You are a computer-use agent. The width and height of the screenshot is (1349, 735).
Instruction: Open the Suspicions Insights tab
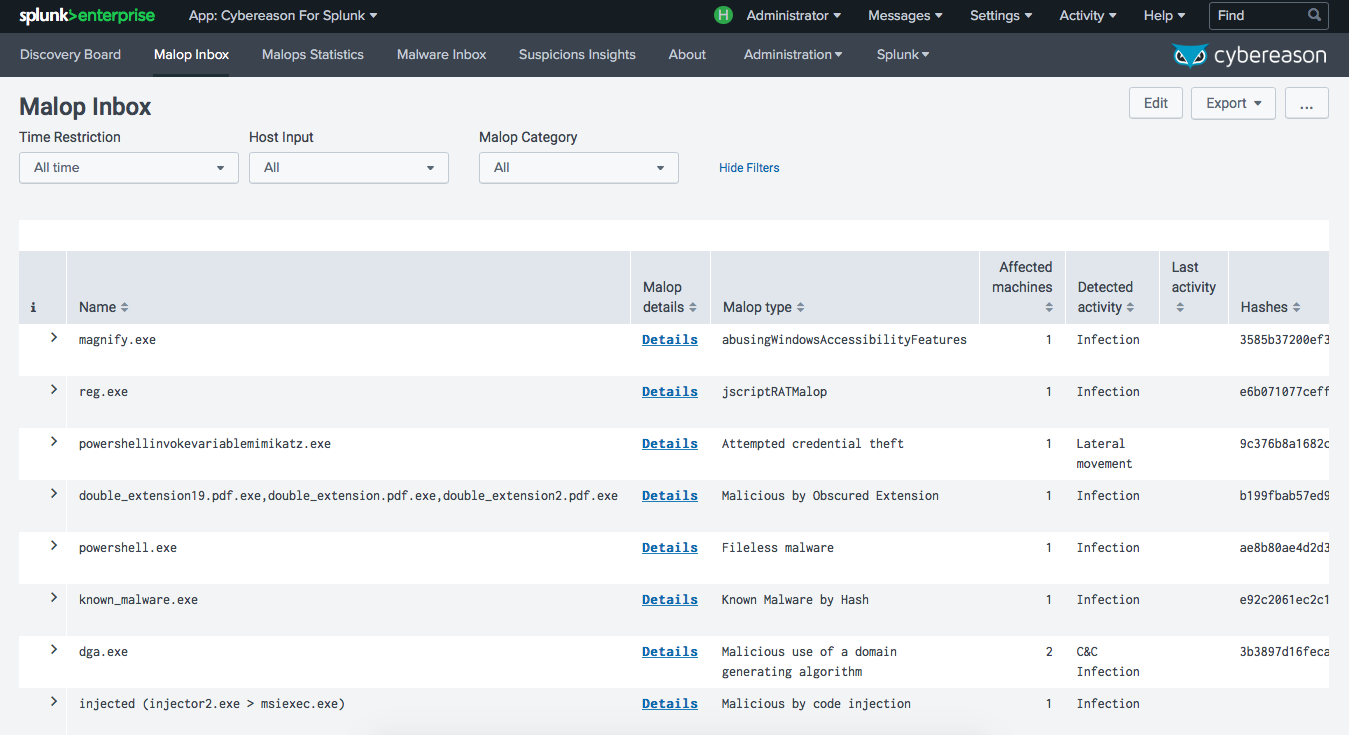coord(577,55)
